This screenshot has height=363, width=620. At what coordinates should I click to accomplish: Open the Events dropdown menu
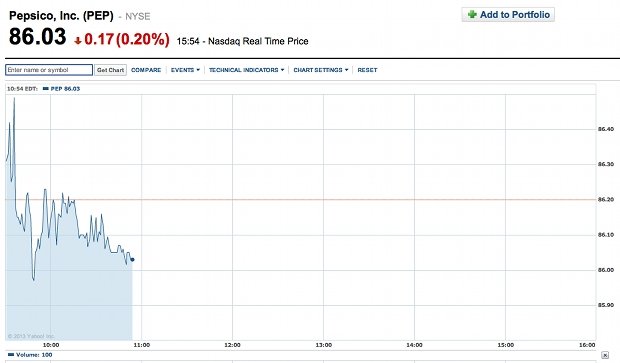tap(185, 70)
